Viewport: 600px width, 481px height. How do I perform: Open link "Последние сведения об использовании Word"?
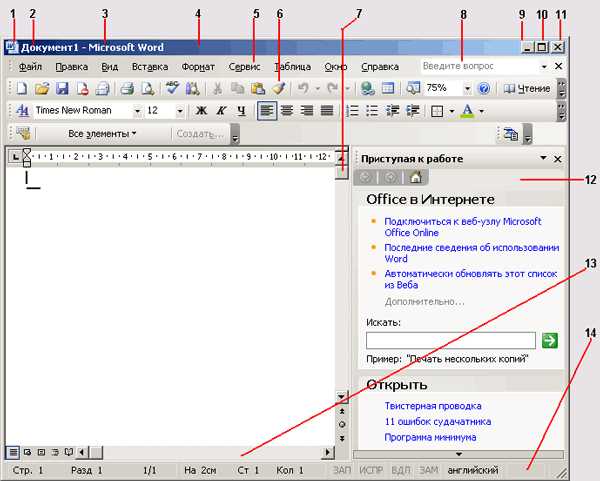tap(471, 253)
